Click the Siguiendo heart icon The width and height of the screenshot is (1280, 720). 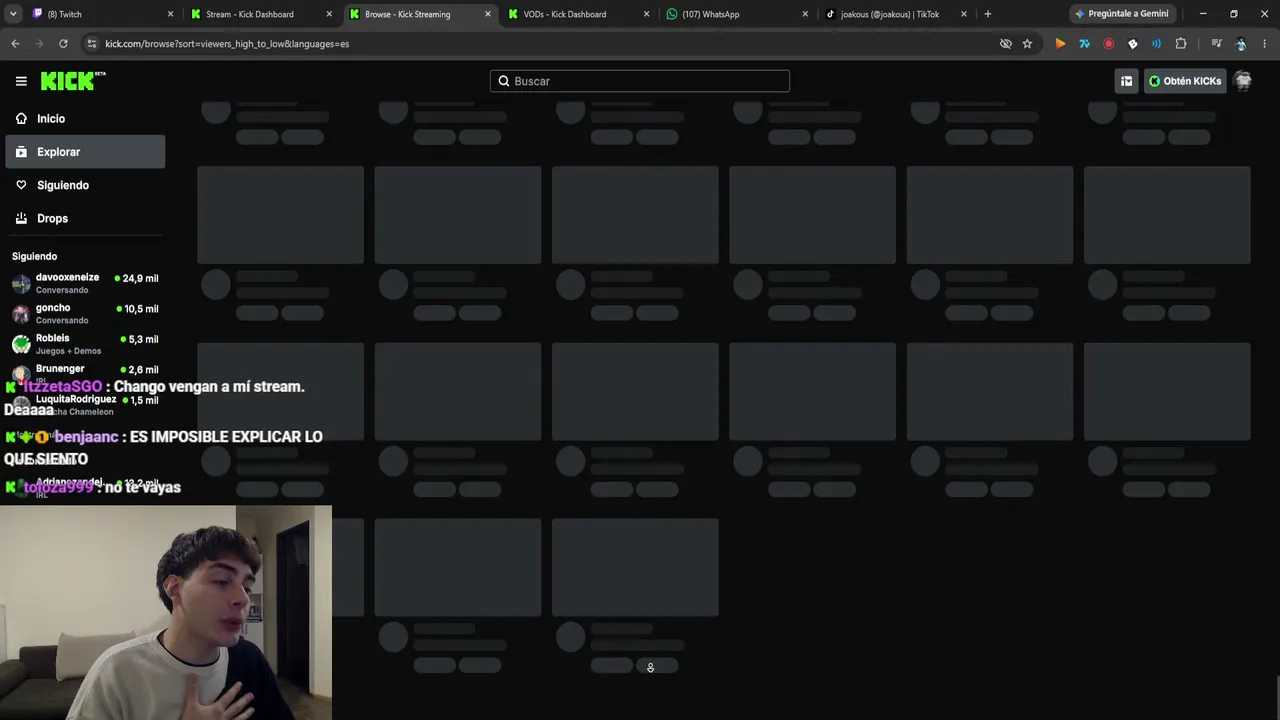[21, 185]
